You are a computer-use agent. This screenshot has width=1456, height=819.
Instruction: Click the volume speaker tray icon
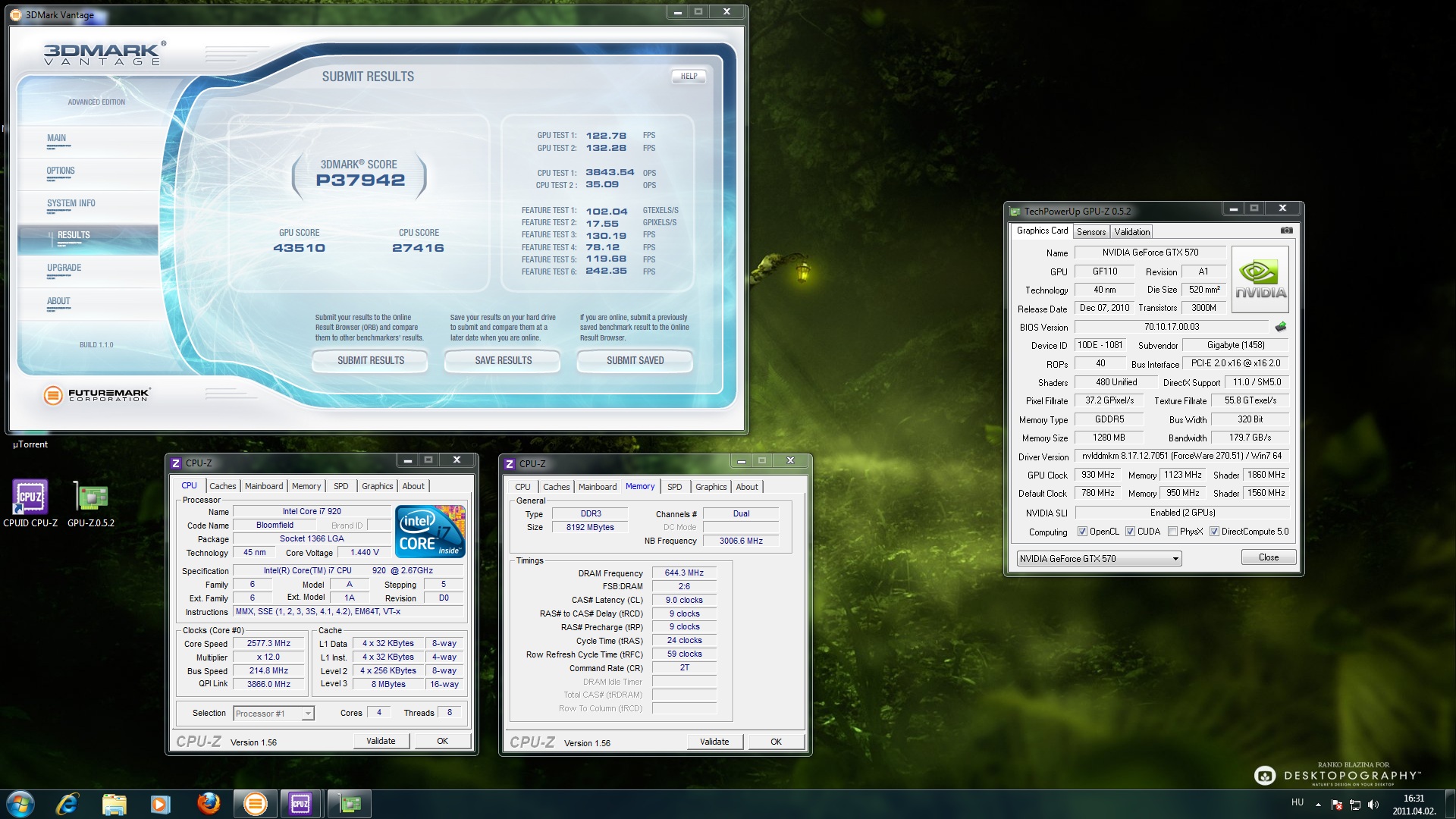pyautogui.click(x=1373, y=805)
